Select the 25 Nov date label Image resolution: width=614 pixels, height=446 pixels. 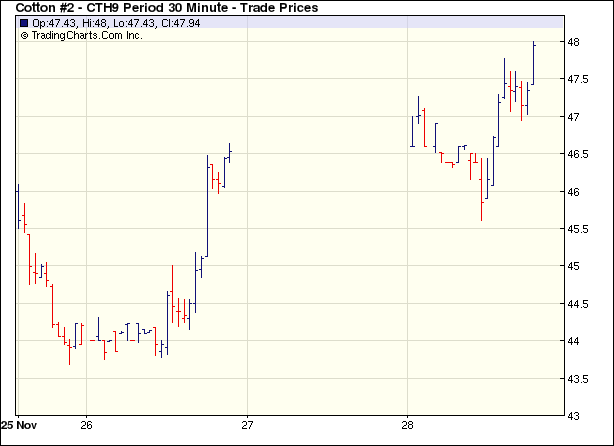point(22,422)
